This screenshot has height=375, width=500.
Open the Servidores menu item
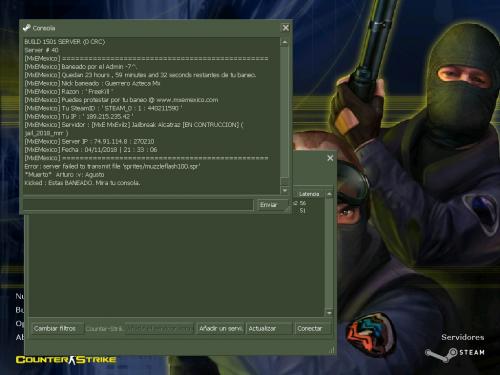462,337
